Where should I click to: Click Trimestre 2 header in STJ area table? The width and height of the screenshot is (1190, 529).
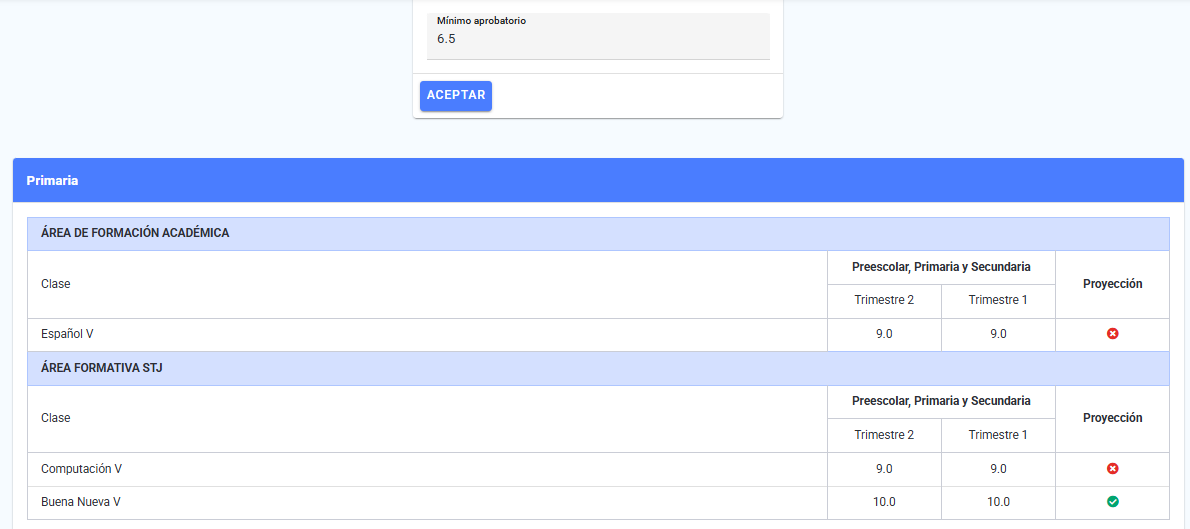click(884, 435)
